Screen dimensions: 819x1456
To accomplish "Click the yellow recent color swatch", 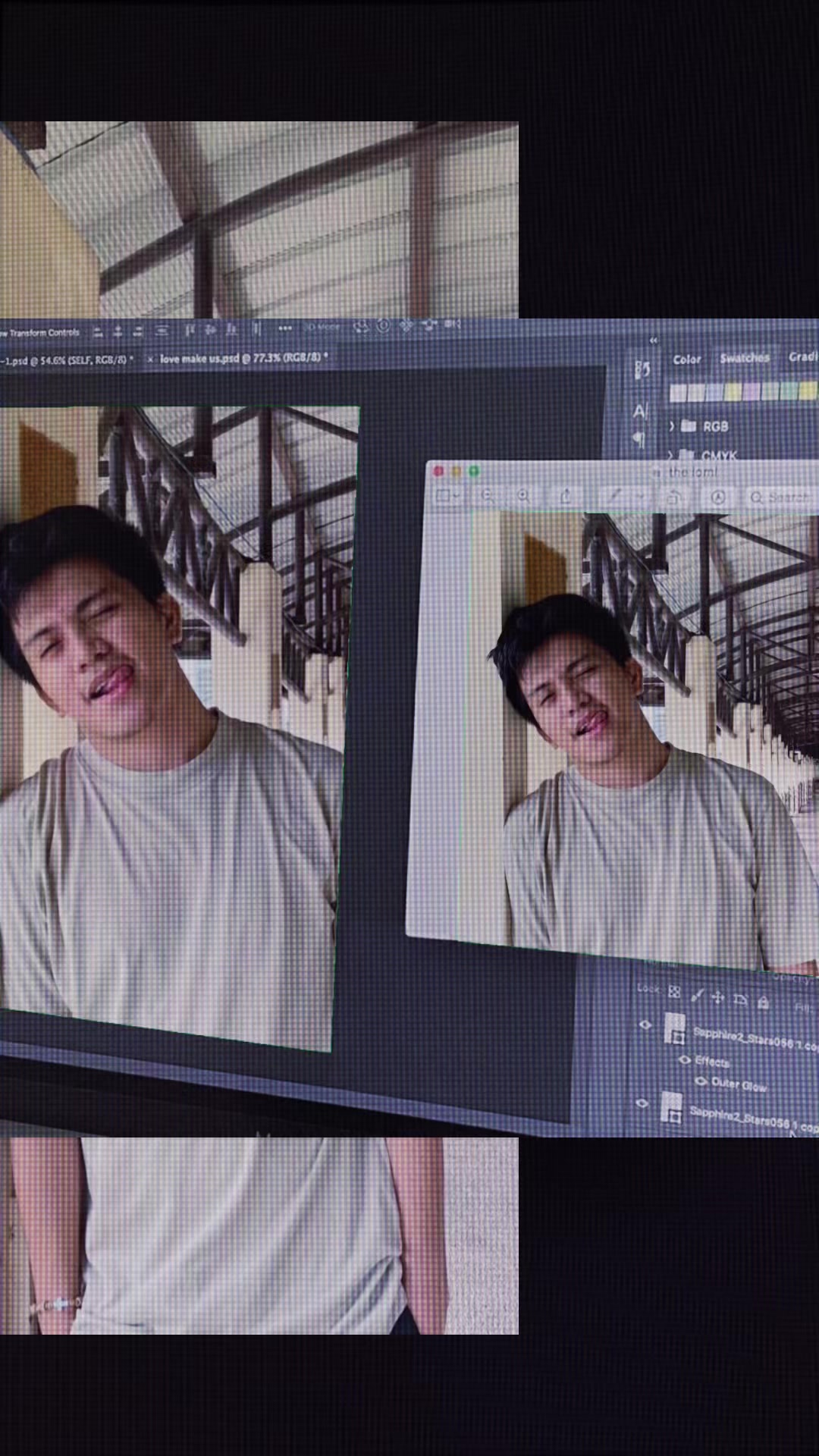I will pyautogui.click(x=733, y=392).
